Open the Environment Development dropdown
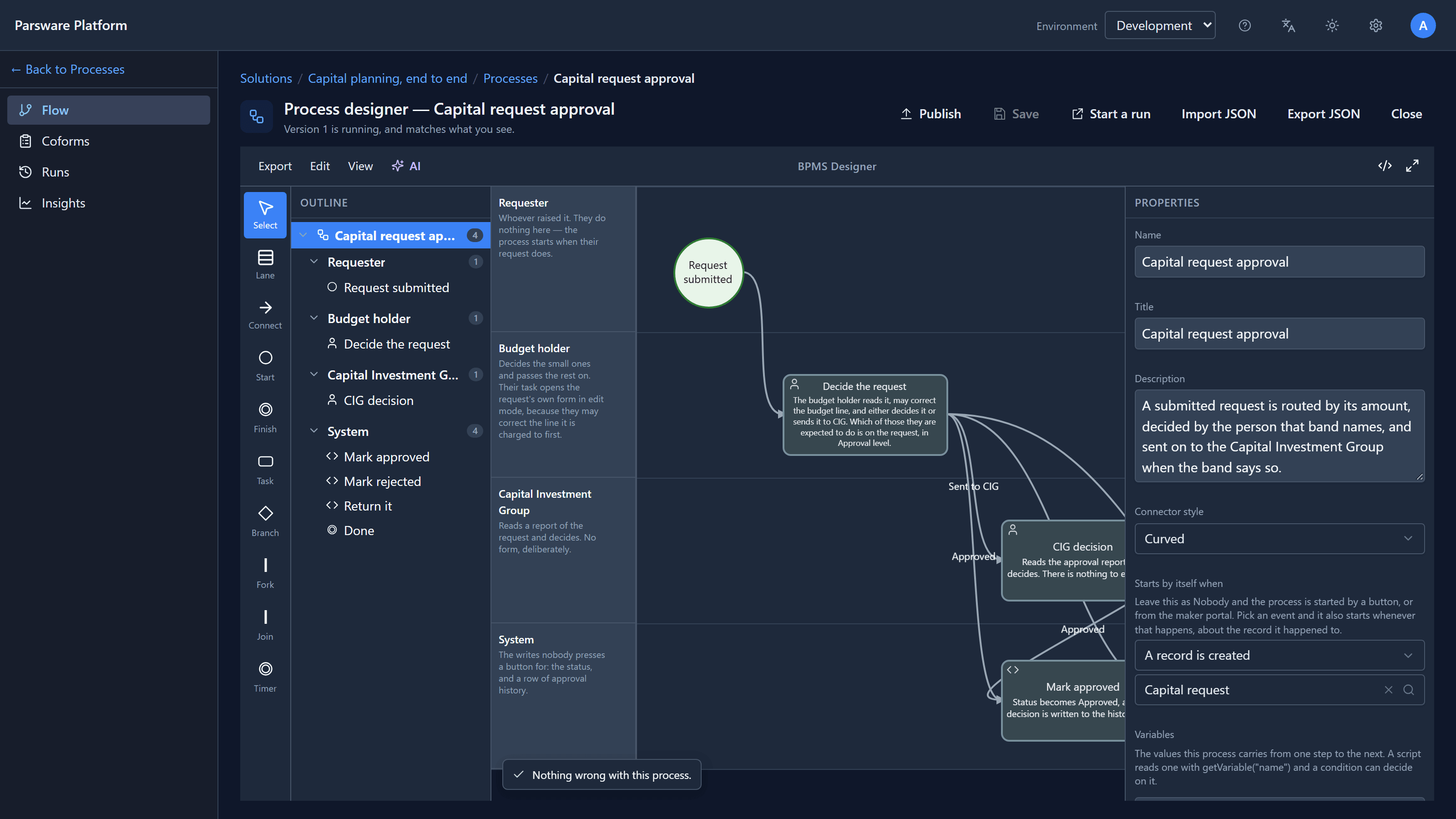This screenshot has width=1456, height=819. coord(1160,25)
